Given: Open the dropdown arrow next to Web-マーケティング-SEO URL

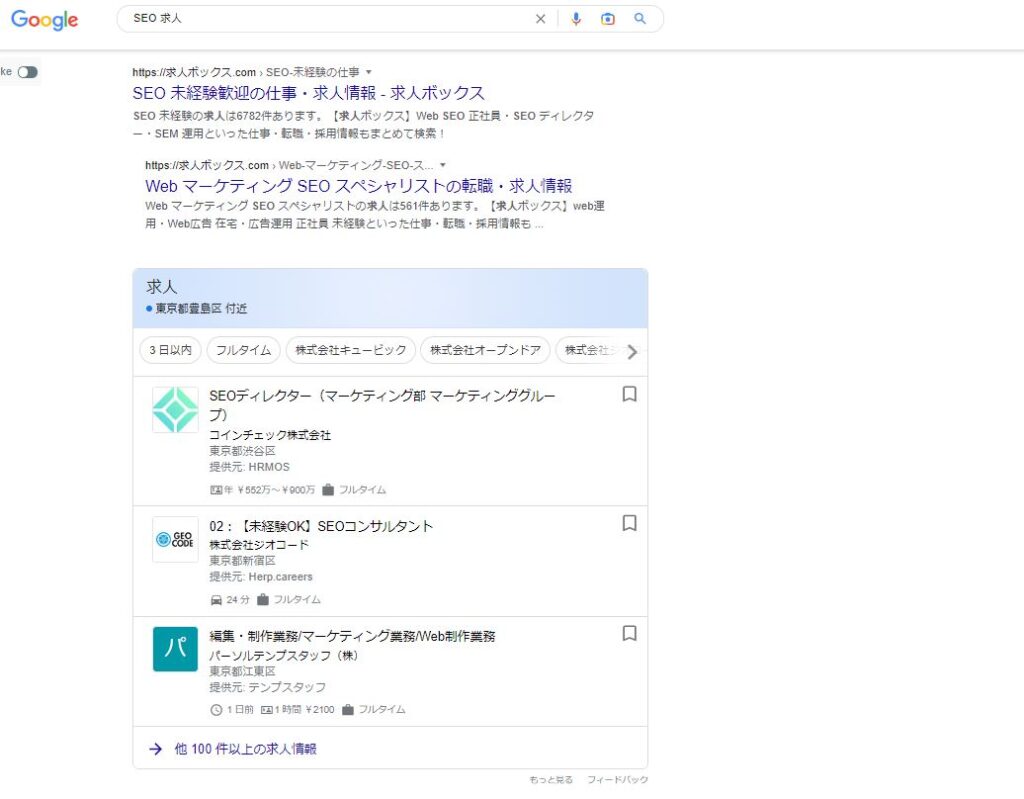Looking at the screenshot, I should click(x=443, y=165).
